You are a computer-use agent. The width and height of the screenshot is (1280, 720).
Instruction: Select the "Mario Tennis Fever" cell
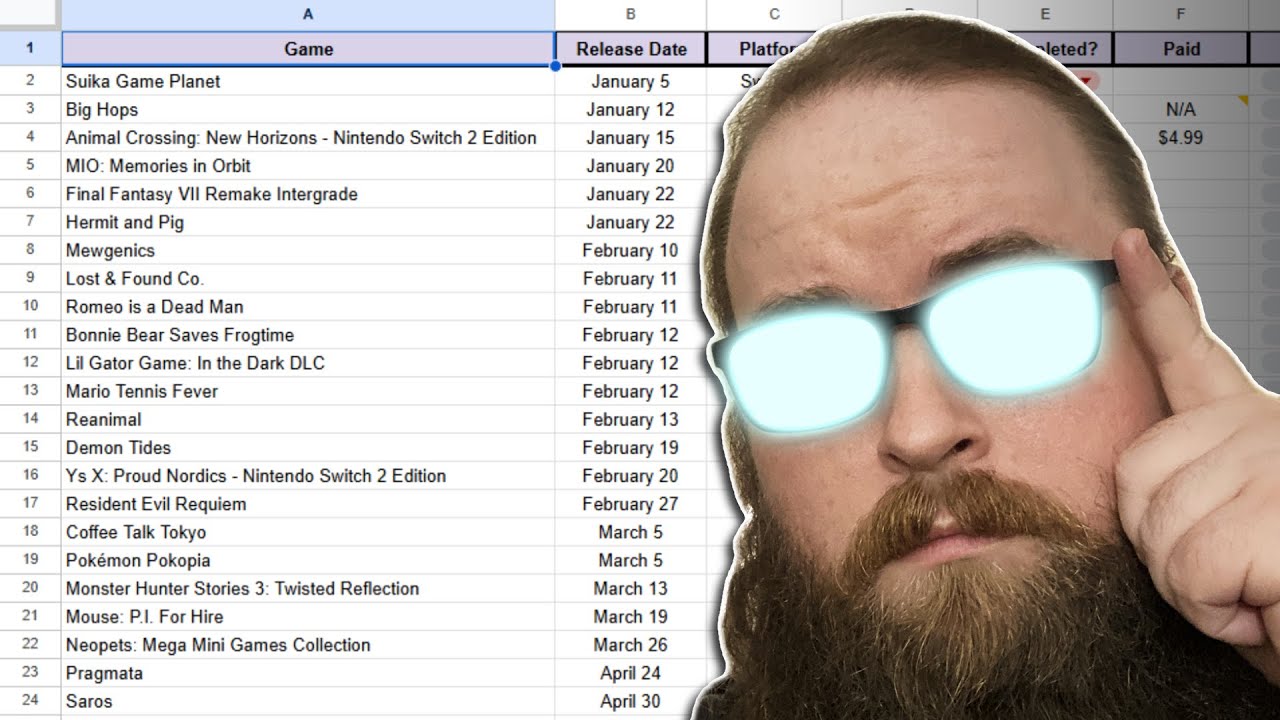coord(308,390)
